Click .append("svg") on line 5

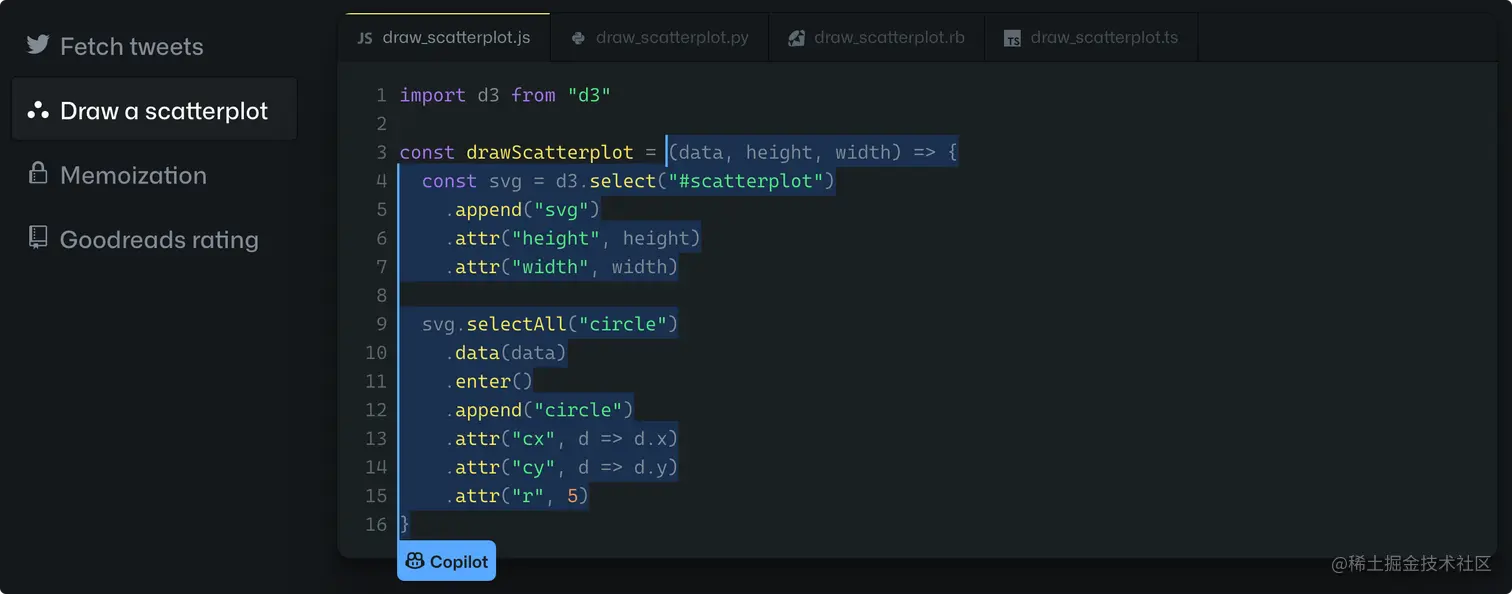point(522,210)
